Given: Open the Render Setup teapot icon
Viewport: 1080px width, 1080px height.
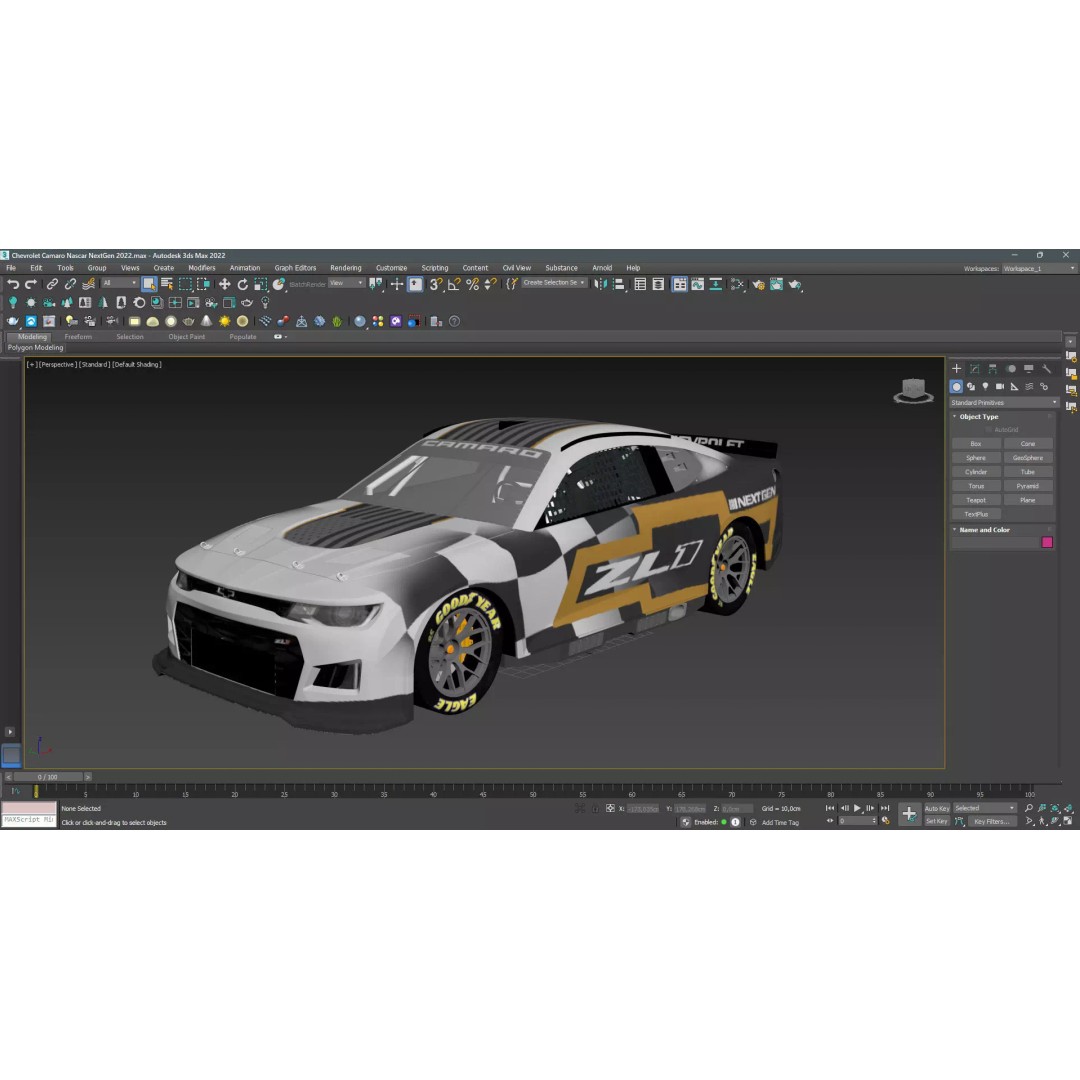Looking at the screenshot, I should (758, 284).
